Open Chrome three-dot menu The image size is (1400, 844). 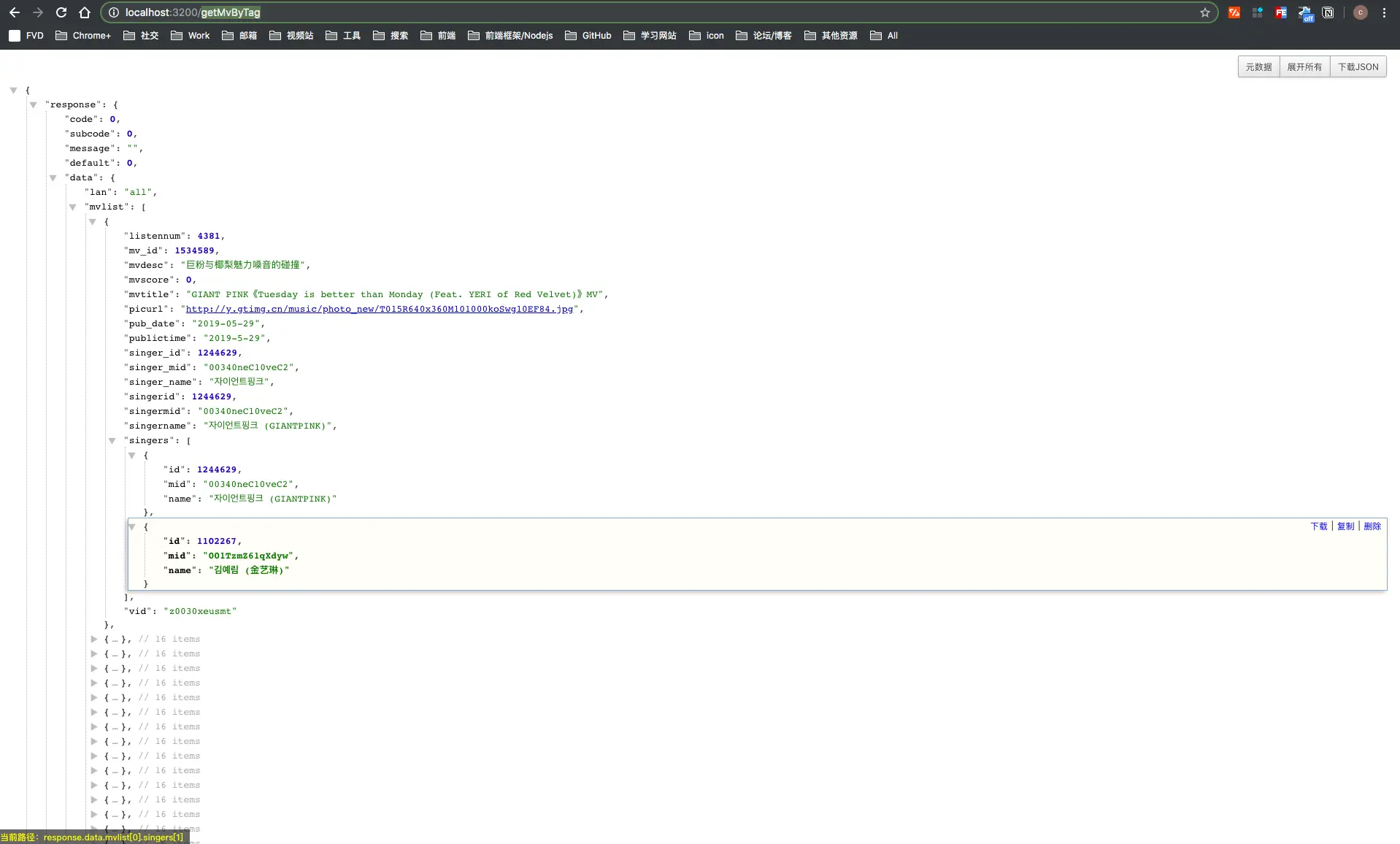(1384, 12)
